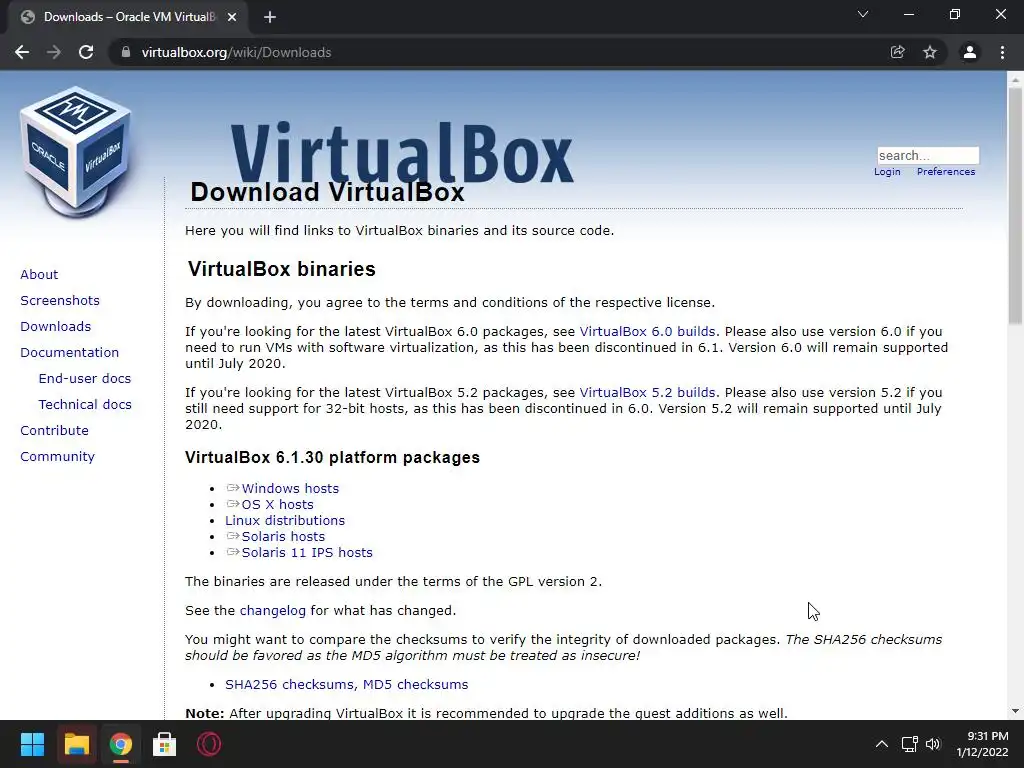Open the changelog link
This screenshot has height=768, width=1024.
coord(272,611)
